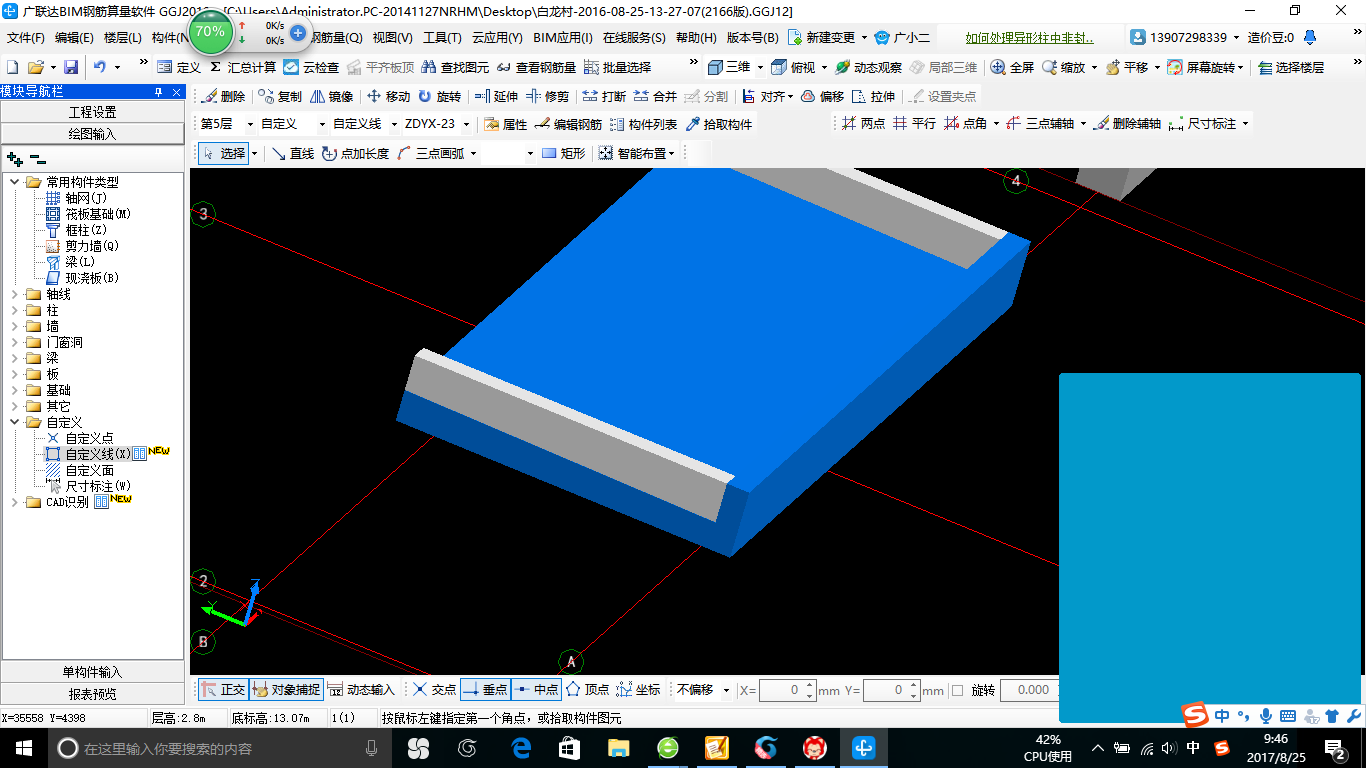Image resolution: width=1366 pixels, height=768 pixels.
Task: Toggle 动态输入 dynamic input
Action: (x=361, y=689)
